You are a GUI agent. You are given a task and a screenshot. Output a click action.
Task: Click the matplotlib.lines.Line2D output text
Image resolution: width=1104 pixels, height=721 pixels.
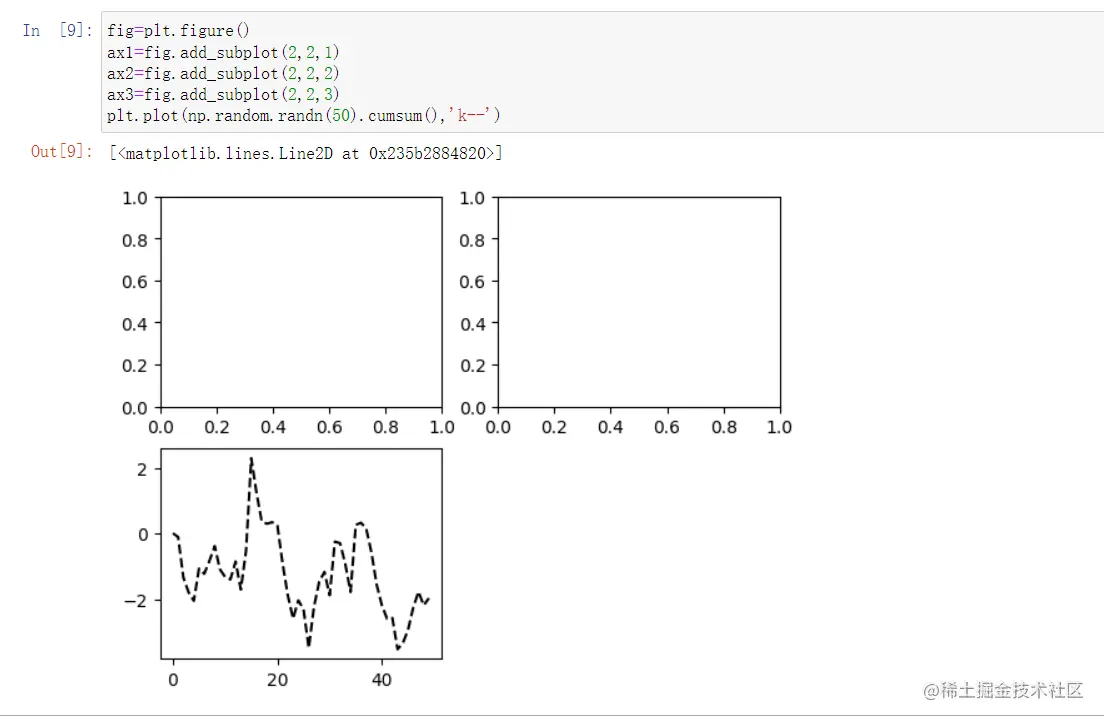pyautogui.click(x=306, y=153)
